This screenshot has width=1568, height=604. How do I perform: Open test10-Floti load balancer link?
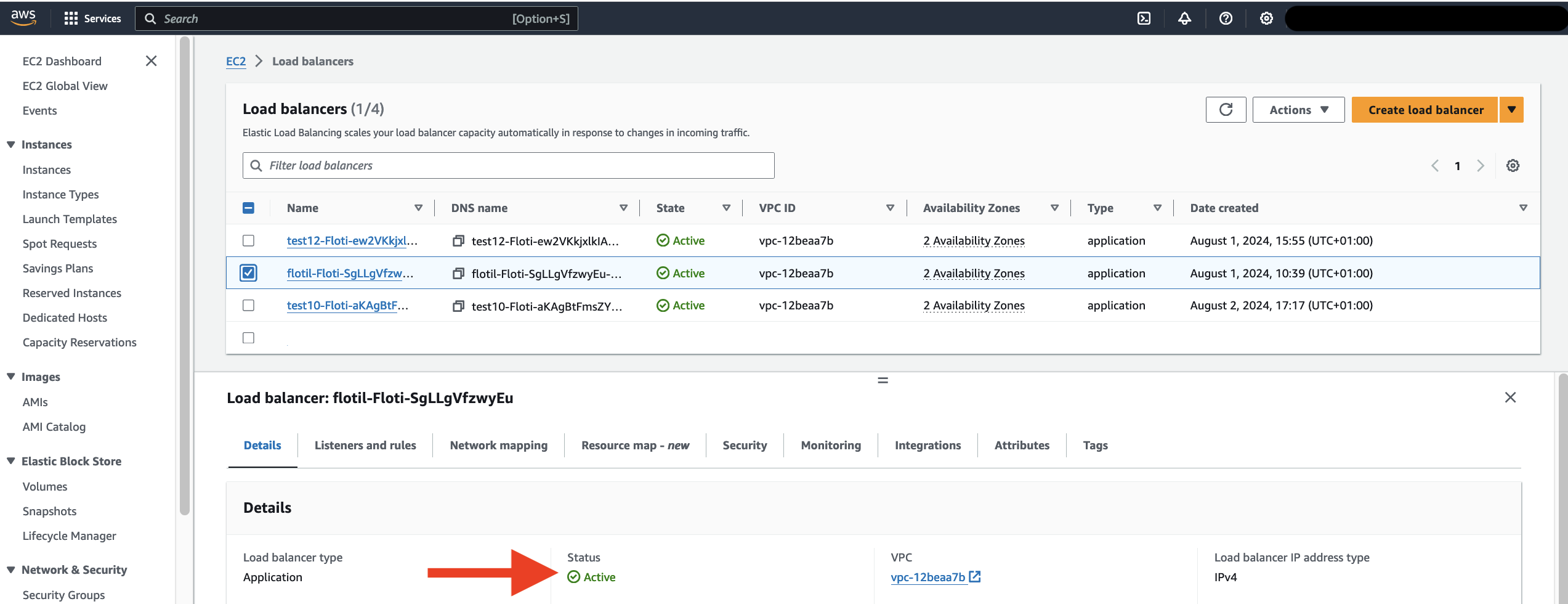pyautogui.click(x=347, y=305)
